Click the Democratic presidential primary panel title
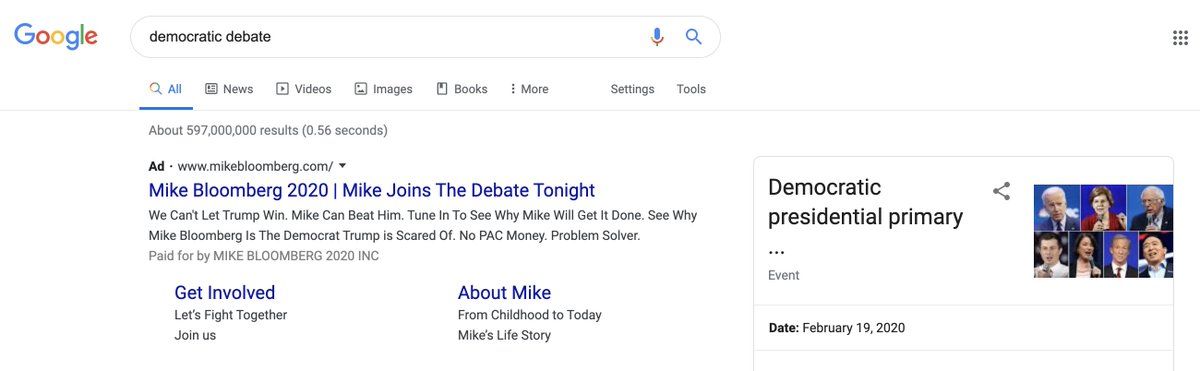 tap(865, 216)
